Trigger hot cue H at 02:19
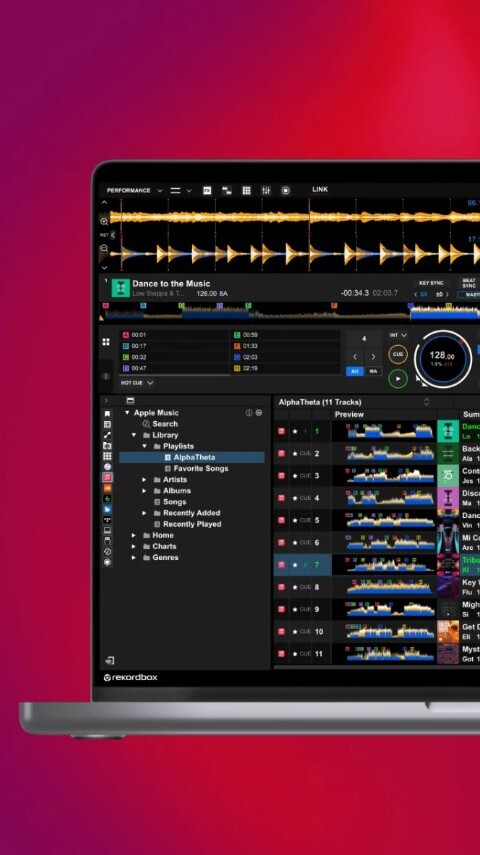480x855 pixels. tap(285, 368)
